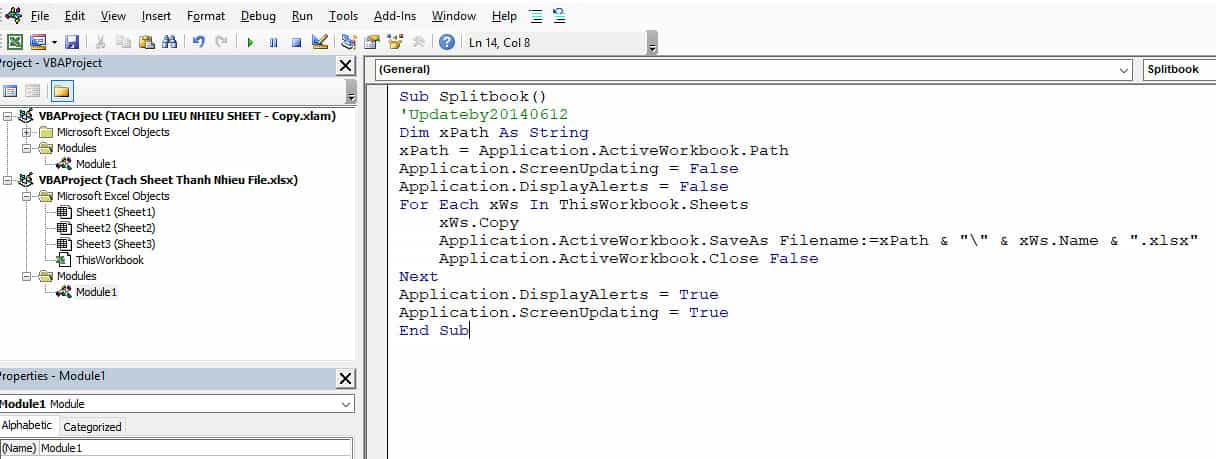
Task: Click the Paste clipboard icon
Action: point(147,42)
